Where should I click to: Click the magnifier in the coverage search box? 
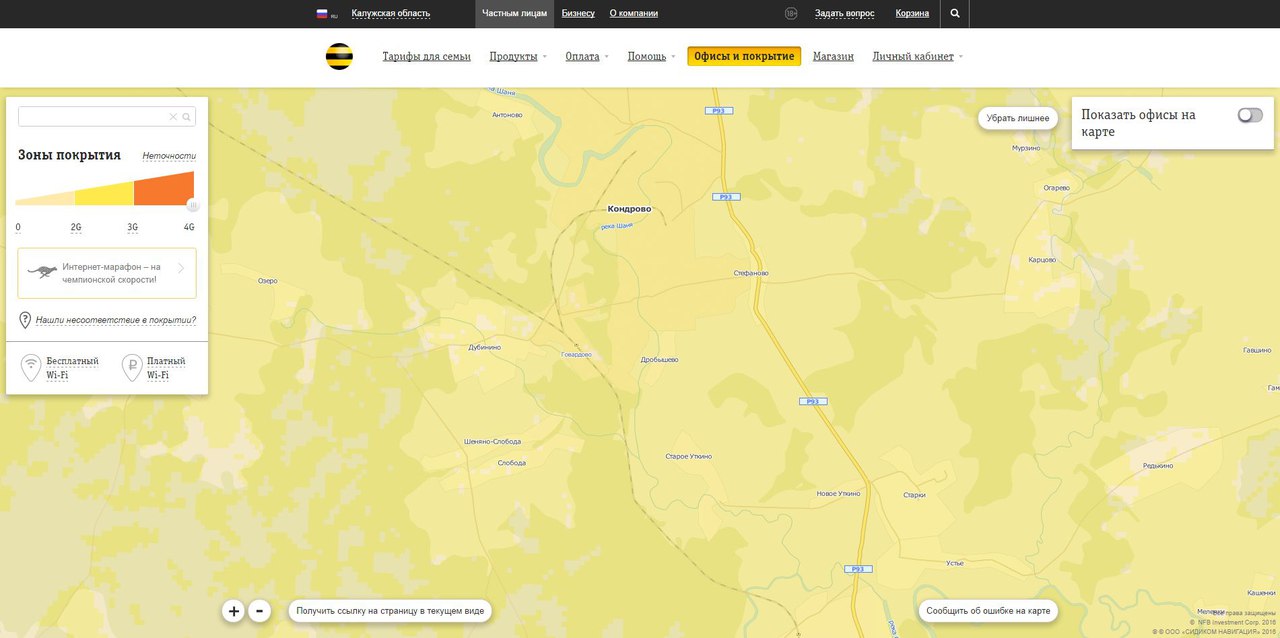pyautogui.click(x=186, y=117)
